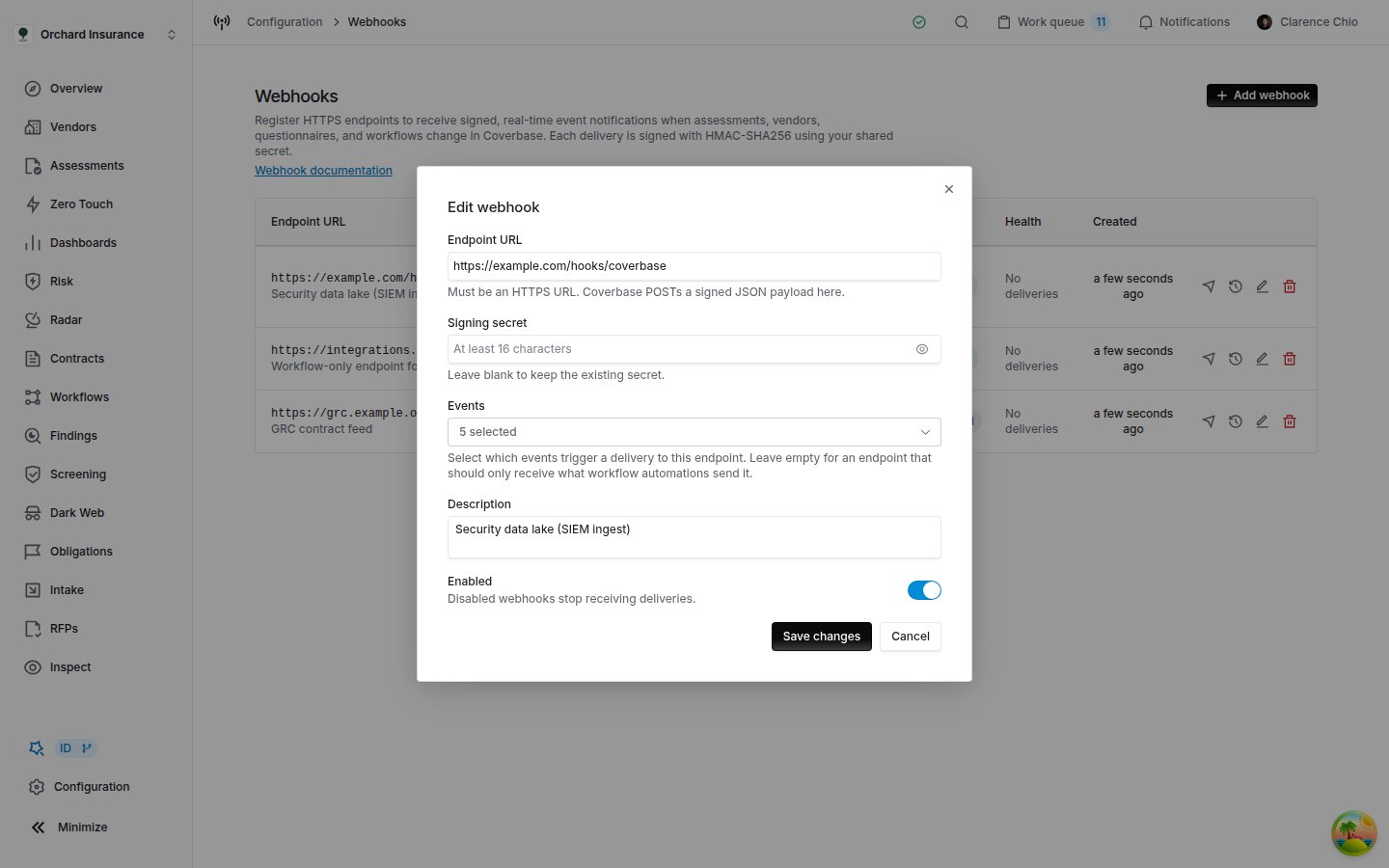1389x868 pixels.
Task: Open Configuration gear in the sidebar
Action: click(x=37, y=787)
